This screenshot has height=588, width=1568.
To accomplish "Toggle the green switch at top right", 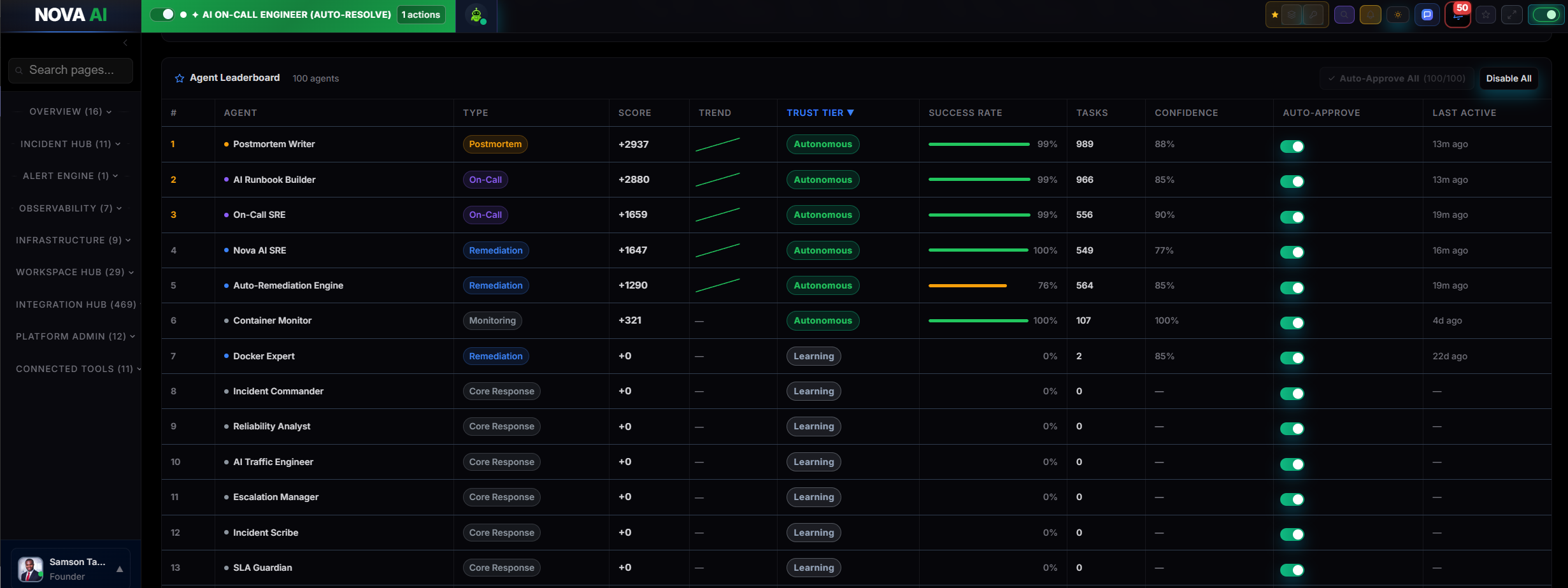I will (x=1547, y=14).
